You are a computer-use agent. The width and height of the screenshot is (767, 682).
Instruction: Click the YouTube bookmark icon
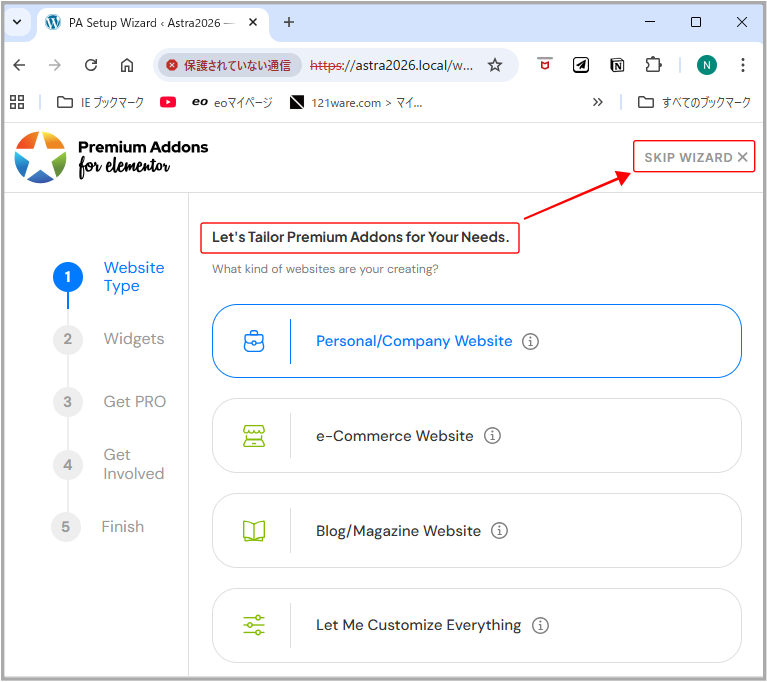[168, 102]
